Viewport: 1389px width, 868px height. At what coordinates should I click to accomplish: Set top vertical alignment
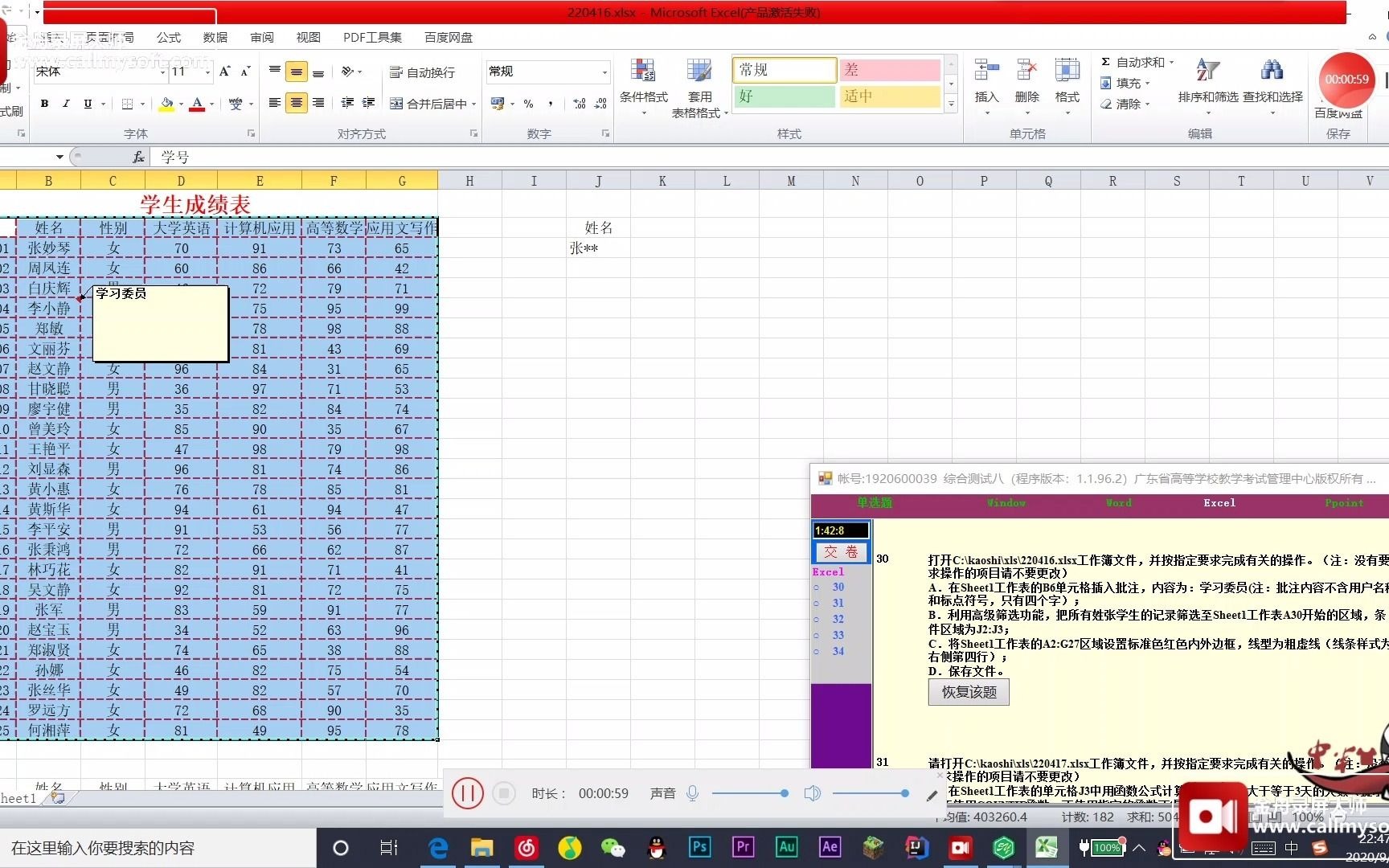(275, 72)
